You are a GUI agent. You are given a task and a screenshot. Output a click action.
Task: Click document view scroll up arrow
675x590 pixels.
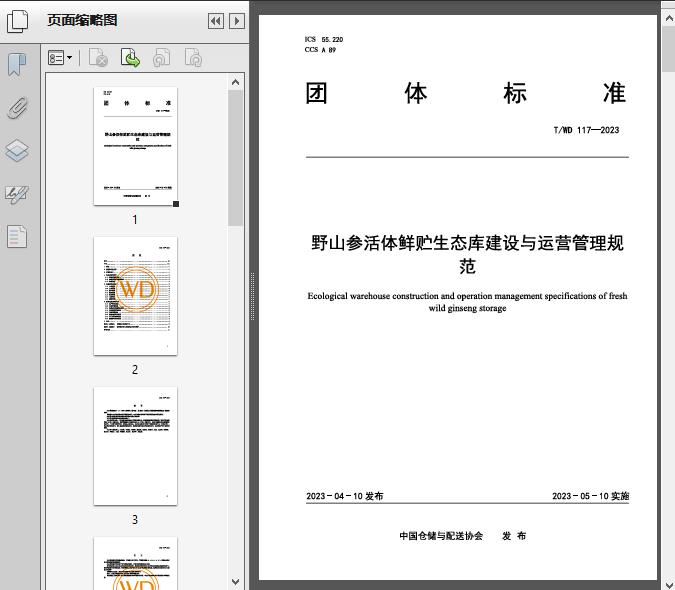669,18
